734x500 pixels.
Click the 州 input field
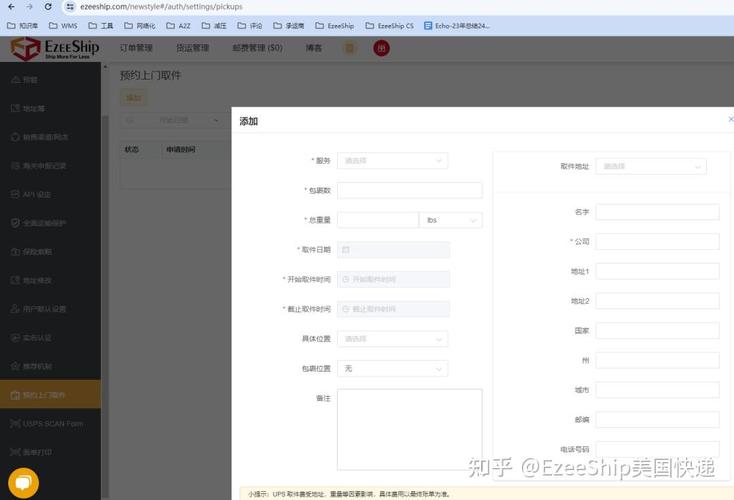pyautogui.click(x=657, y=360)
